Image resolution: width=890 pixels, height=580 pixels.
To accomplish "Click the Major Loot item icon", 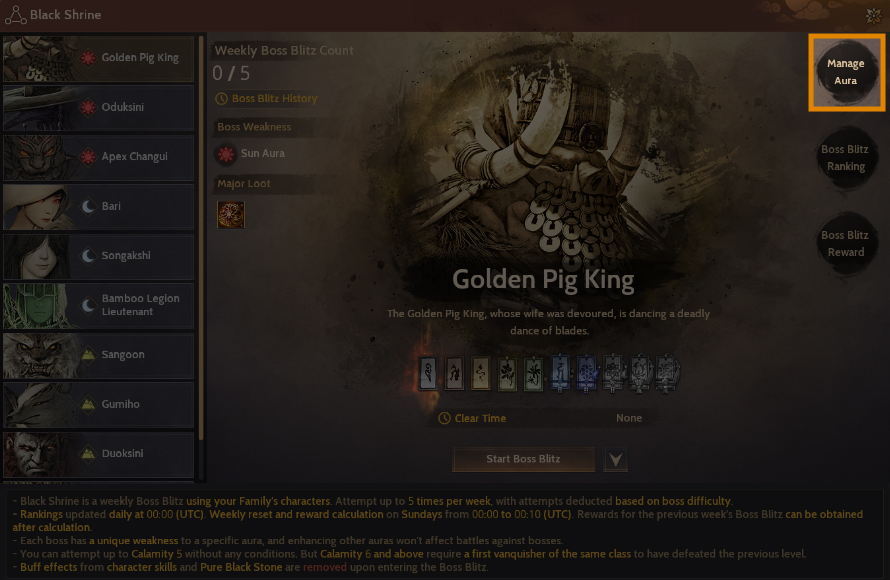I will 231,215.
